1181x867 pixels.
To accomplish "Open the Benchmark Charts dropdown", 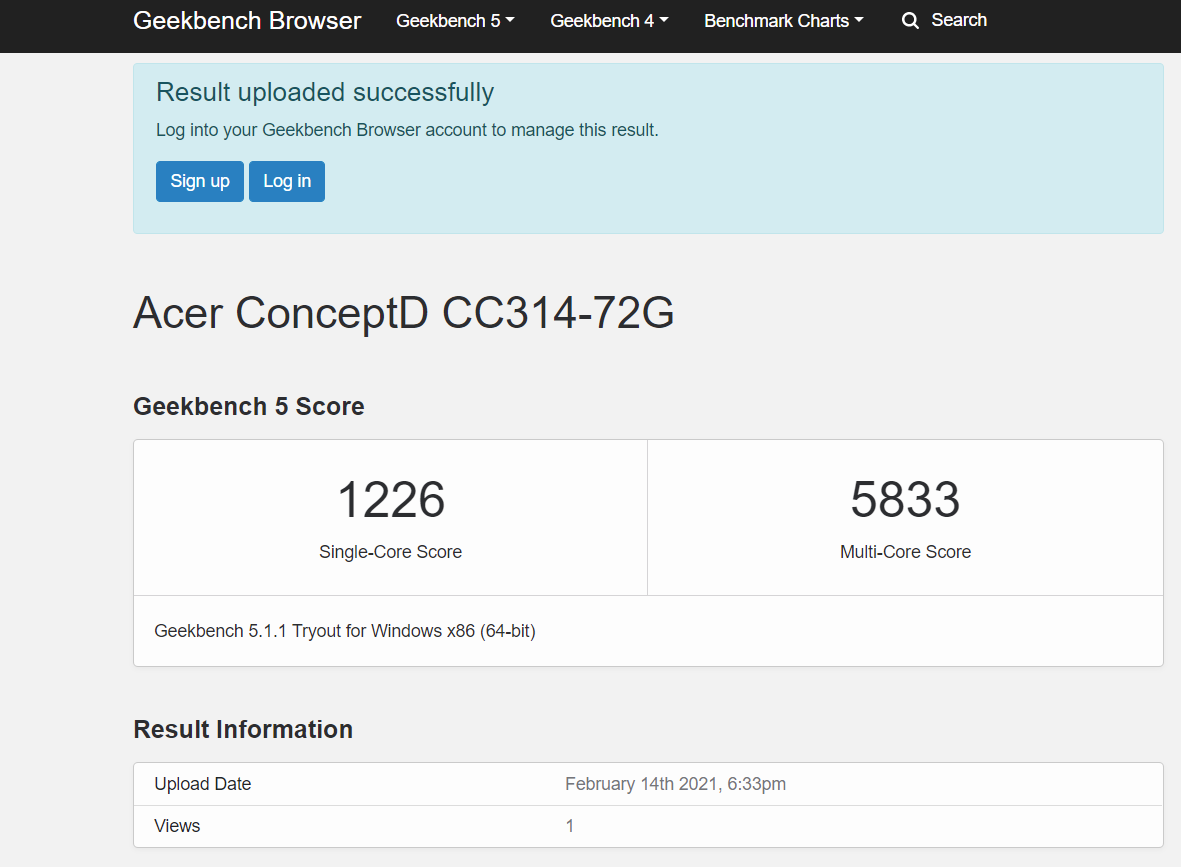I will tap(783, 21).
